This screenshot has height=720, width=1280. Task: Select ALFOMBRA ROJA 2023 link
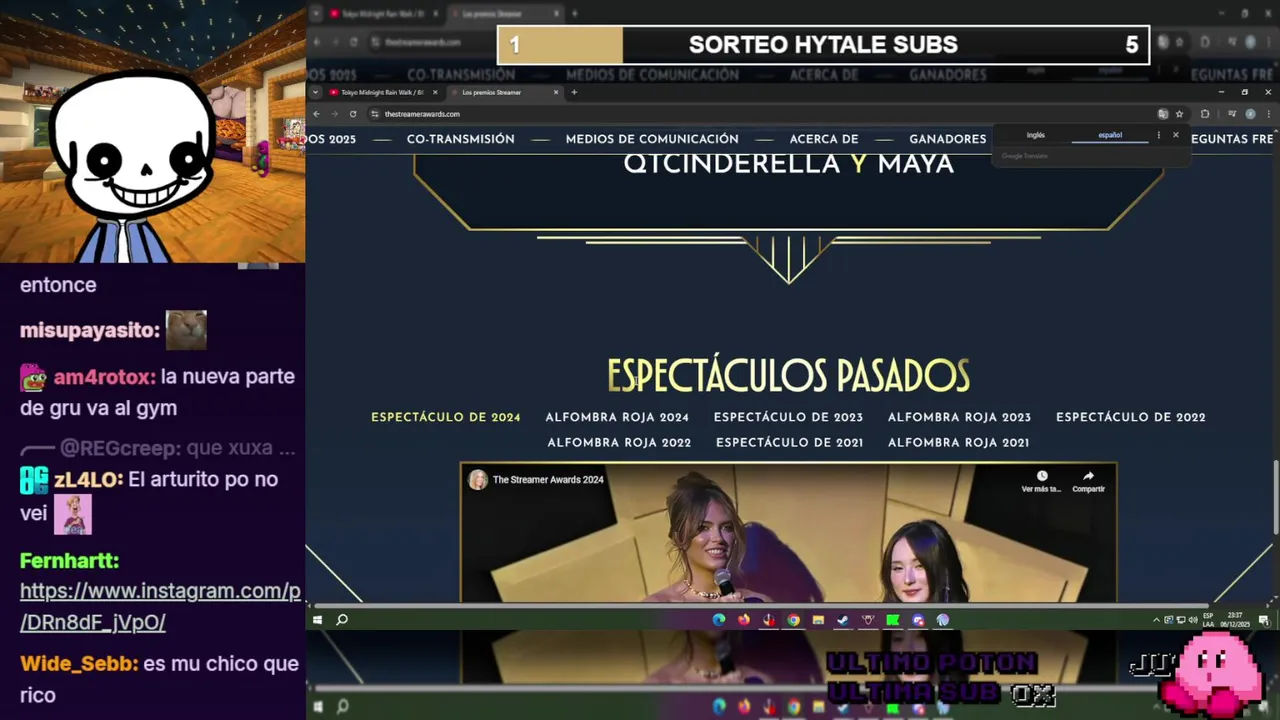coord(959,417)
